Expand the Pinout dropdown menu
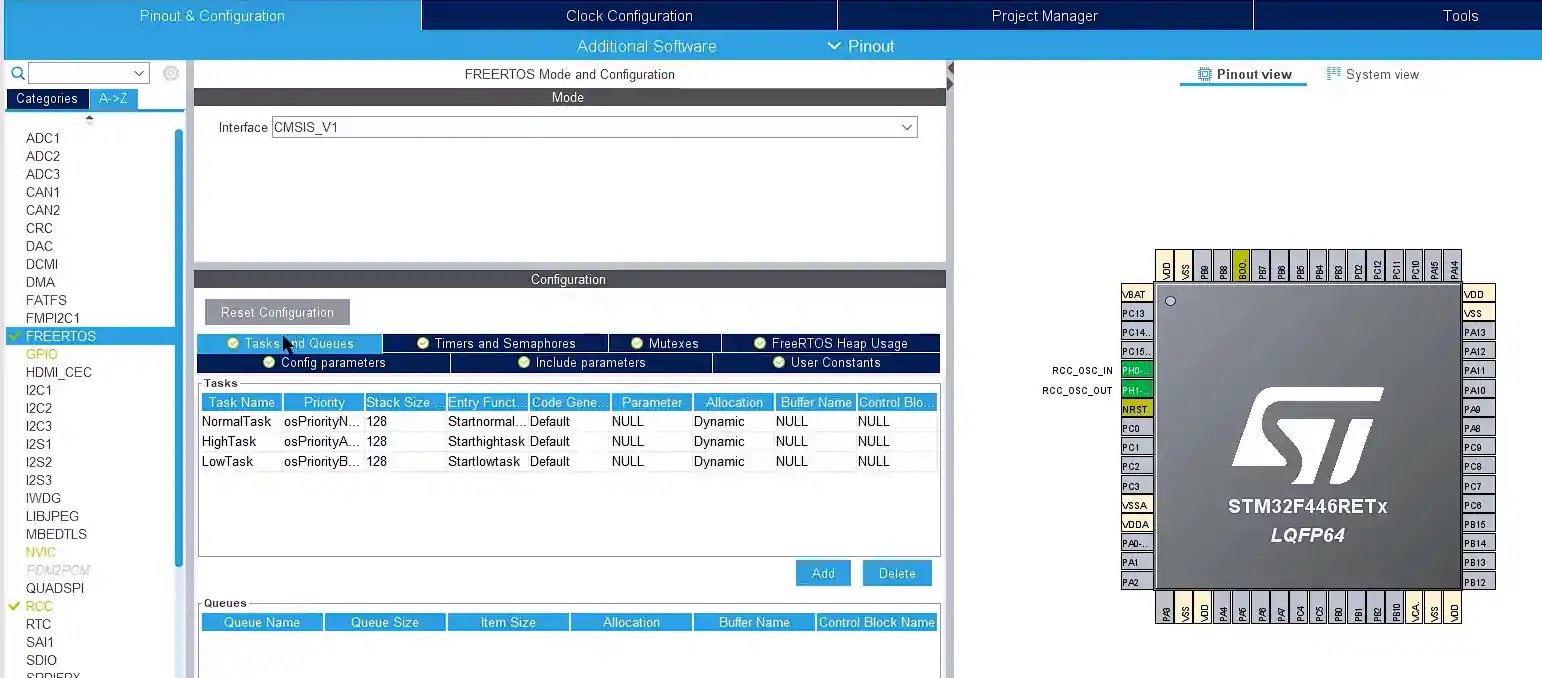Screen dimensions: 1542x678 click(x=861, y=46)
